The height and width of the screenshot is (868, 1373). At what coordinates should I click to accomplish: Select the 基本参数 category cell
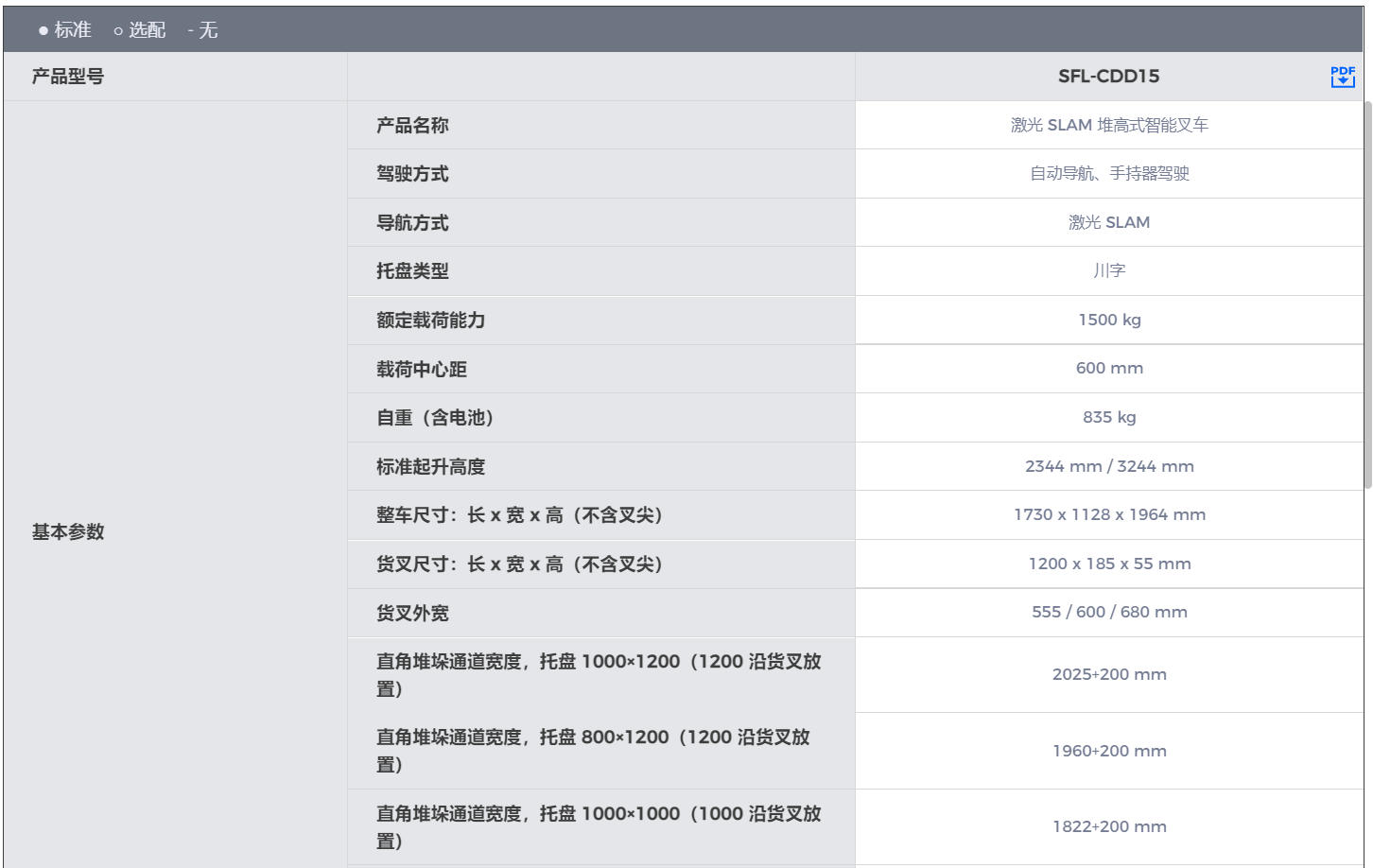pos(68,531)
